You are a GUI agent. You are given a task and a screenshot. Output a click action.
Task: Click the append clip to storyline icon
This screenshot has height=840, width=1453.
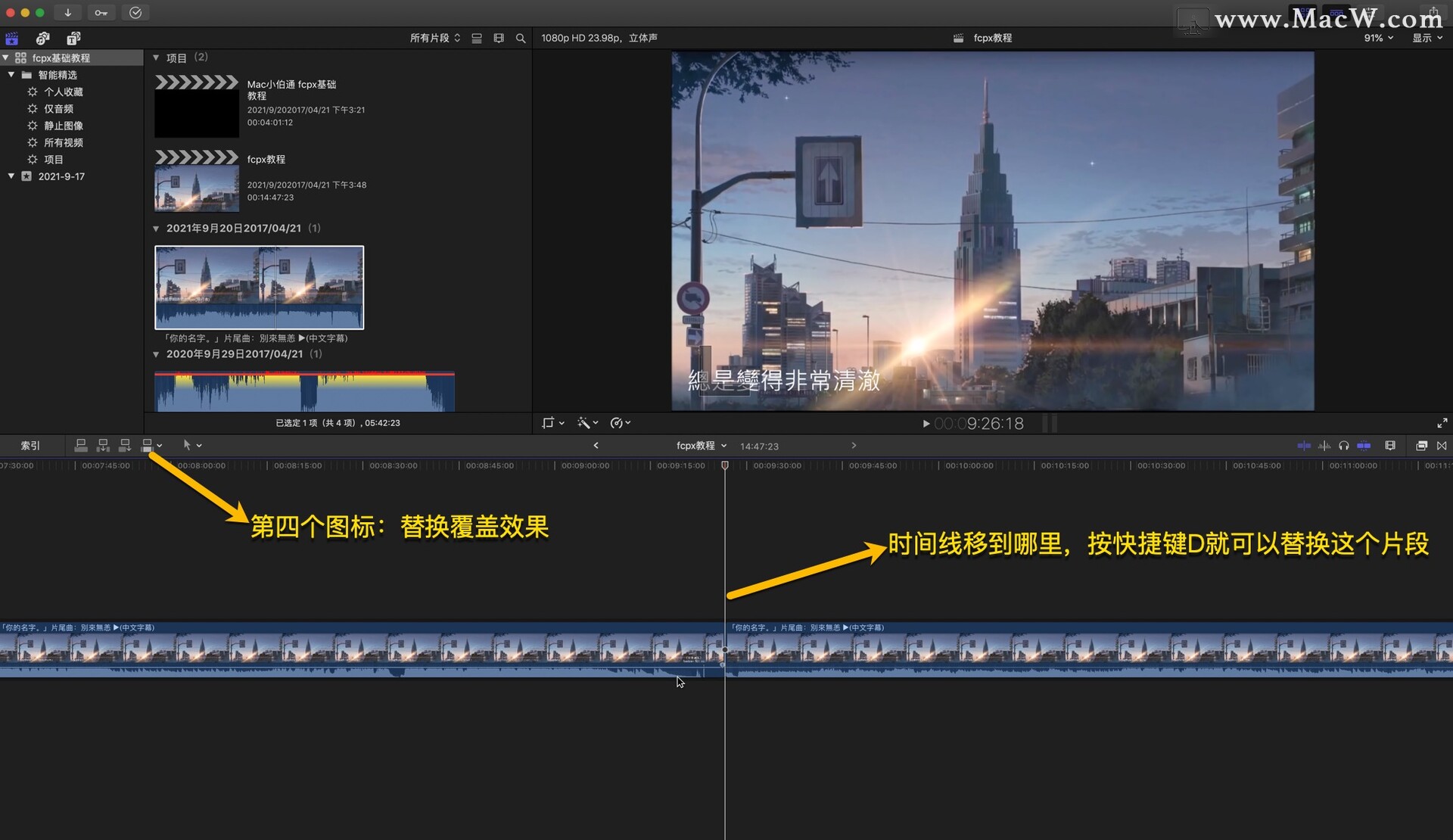pyautogui.click(x=125, y=446)
